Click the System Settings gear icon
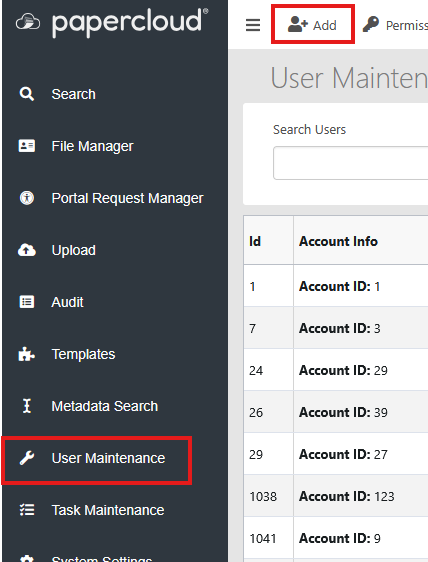Viewport: 428px width, 562px height. pyautogui.click(x=27, y=558)
